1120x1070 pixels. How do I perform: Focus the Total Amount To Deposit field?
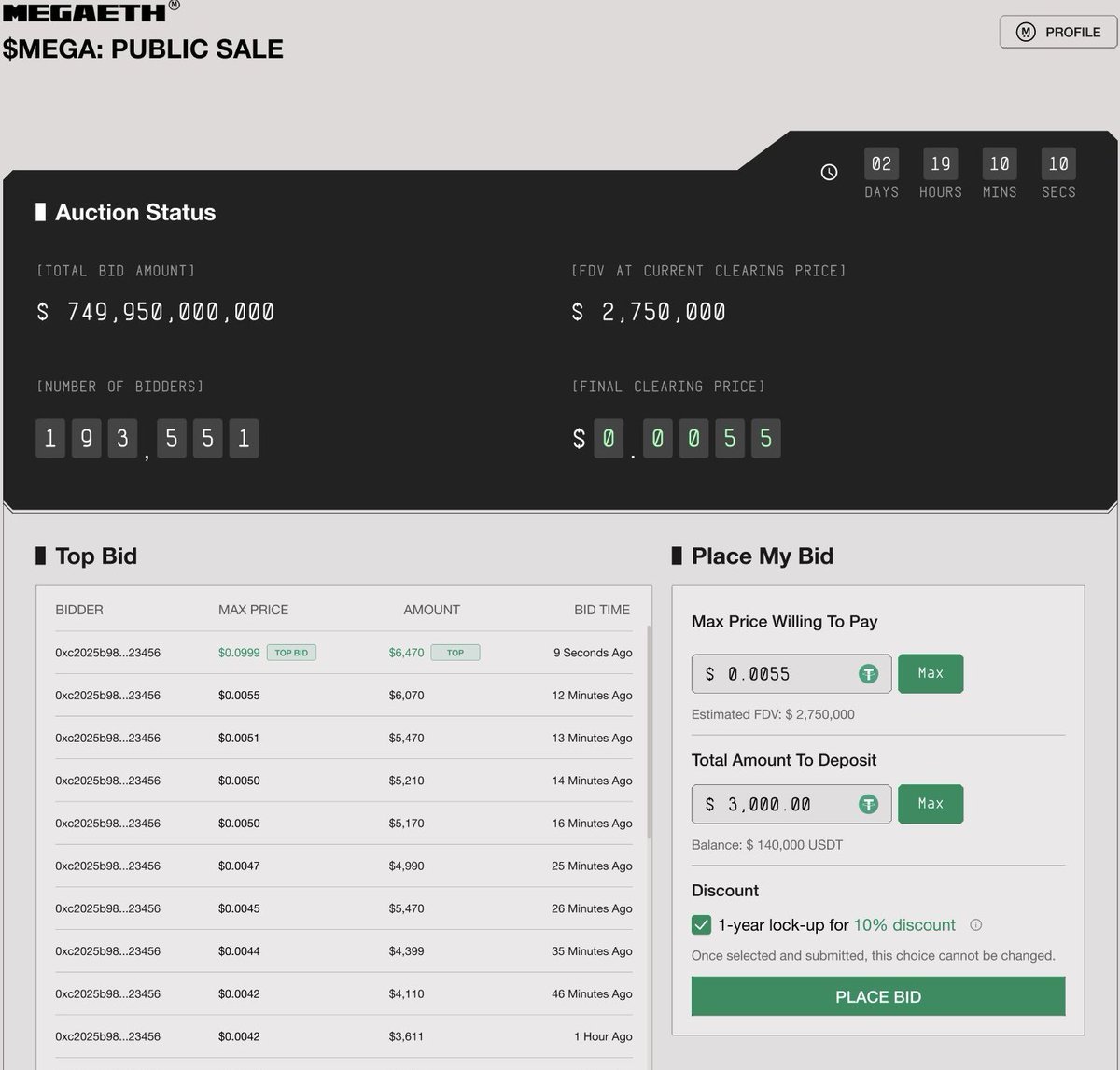tap(791, 804)
